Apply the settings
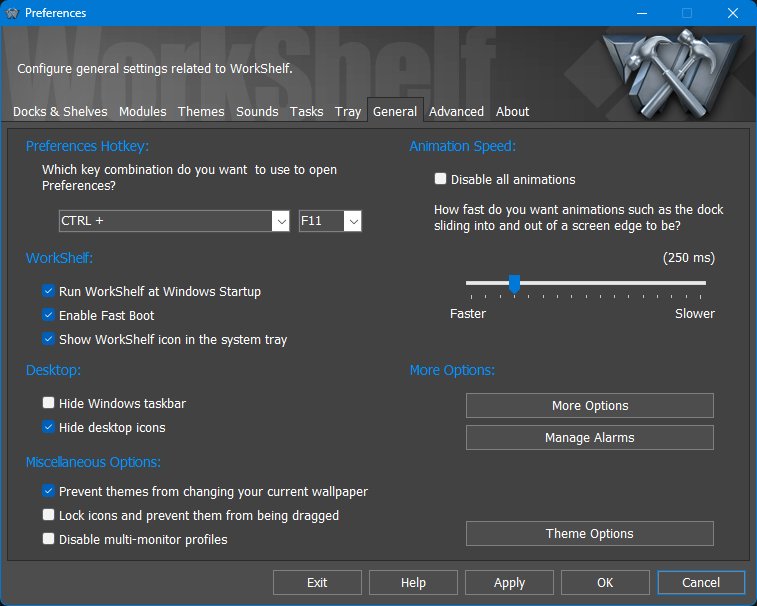 [x=509, y=582]
